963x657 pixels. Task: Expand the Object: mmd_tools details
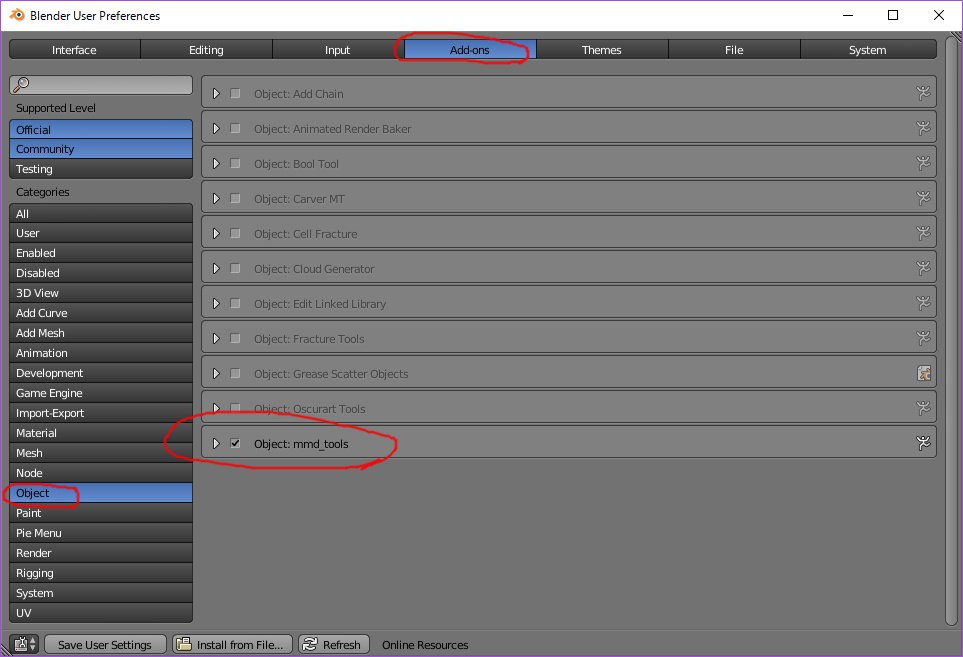click(216, 443)
